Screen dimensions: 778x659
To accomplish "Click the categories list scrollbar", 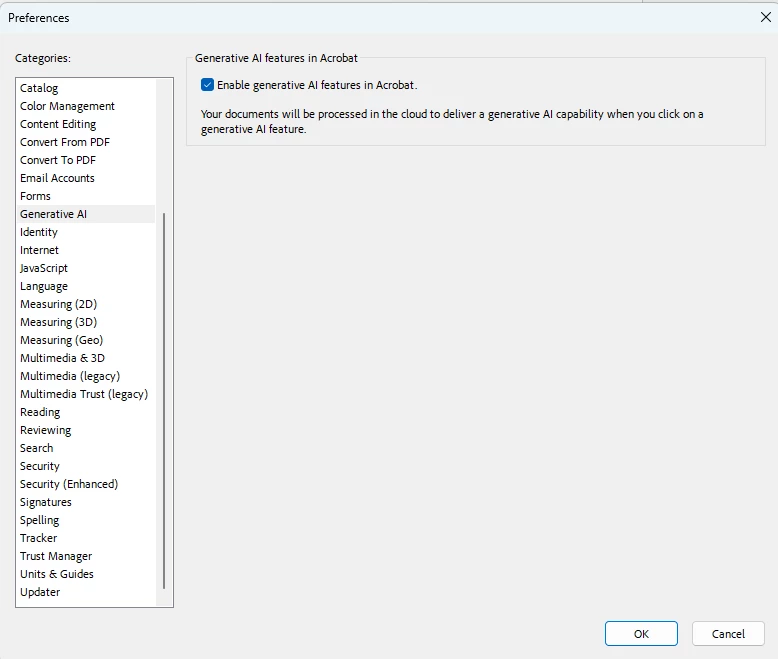I will click(164, 401).
